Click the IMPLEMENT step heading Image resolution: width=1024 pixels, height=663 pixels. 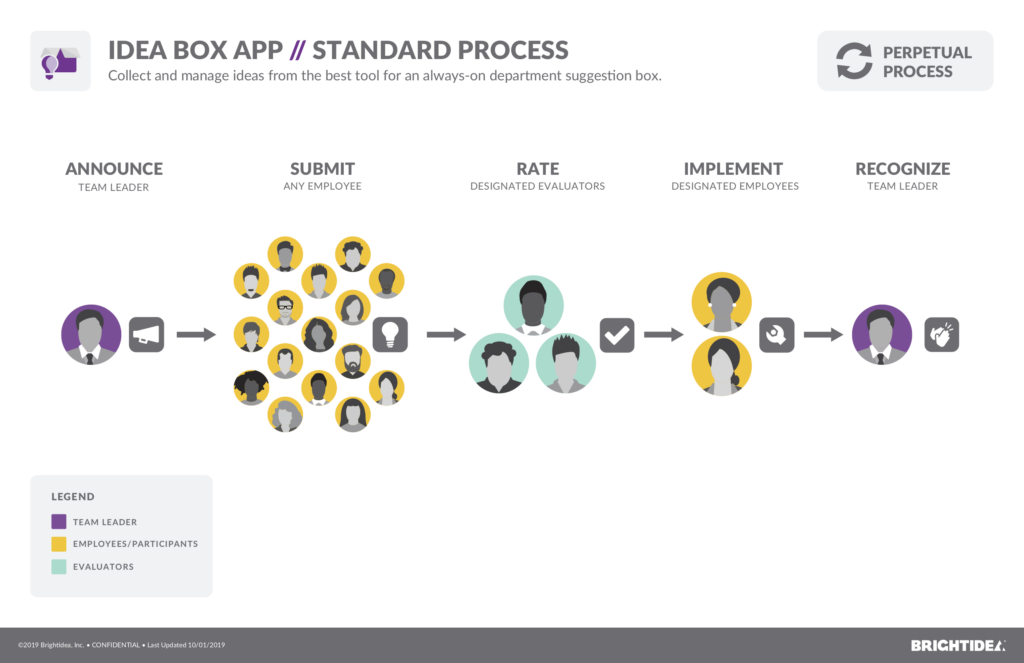[733, 169]
